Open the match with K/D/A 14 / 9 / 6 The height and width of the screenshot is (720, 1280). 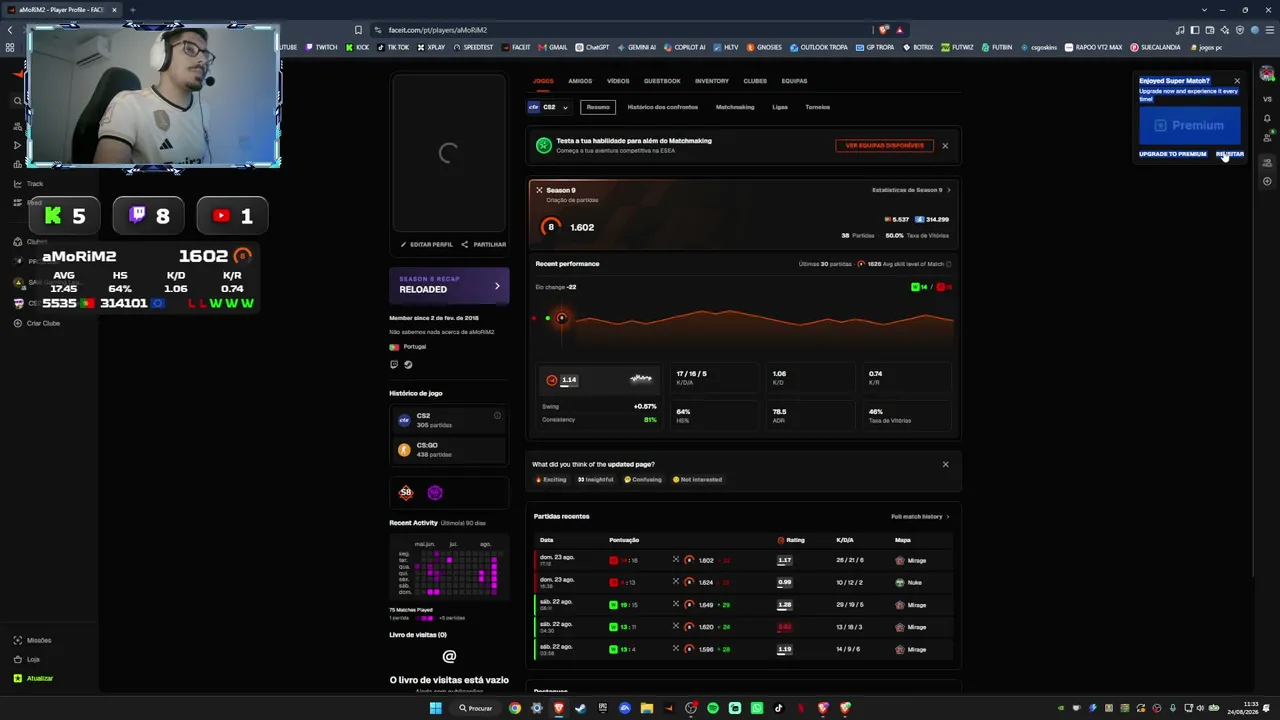pos(744,649)
